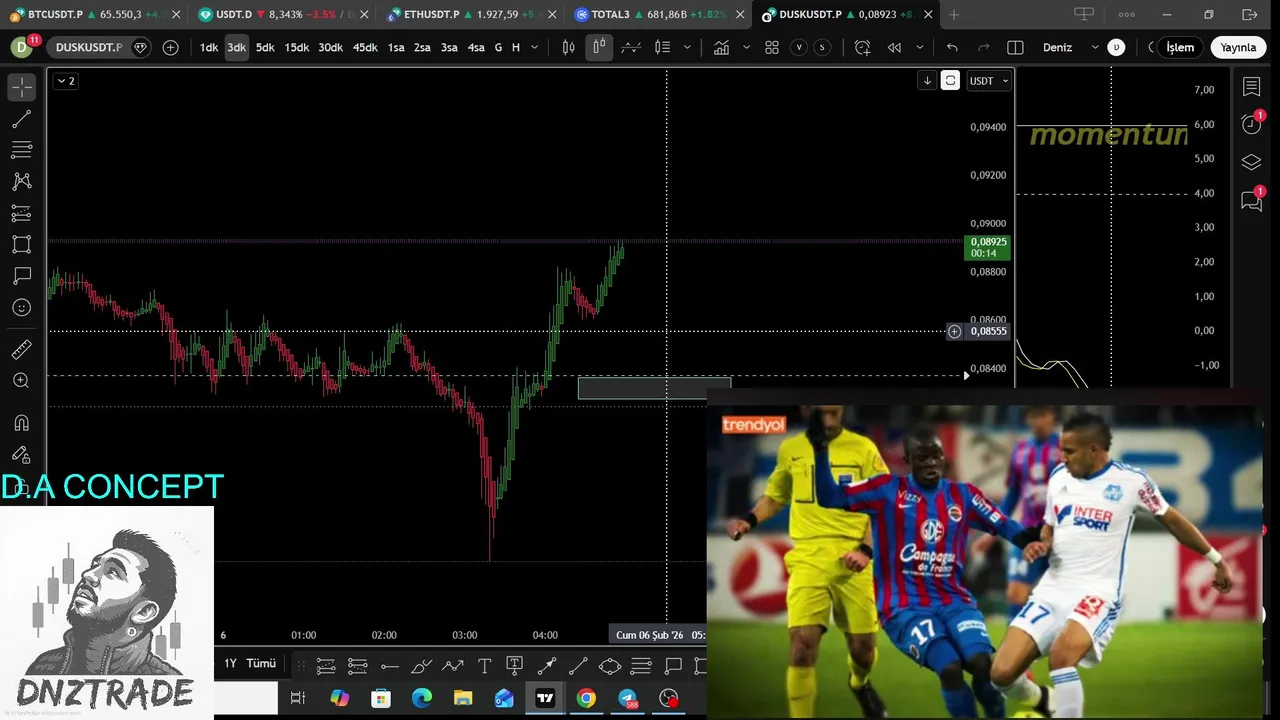Pick the horizontal line in favorites toolbar
The height and width of the screenshot is (720, 1280).
[x=389, y=666]
